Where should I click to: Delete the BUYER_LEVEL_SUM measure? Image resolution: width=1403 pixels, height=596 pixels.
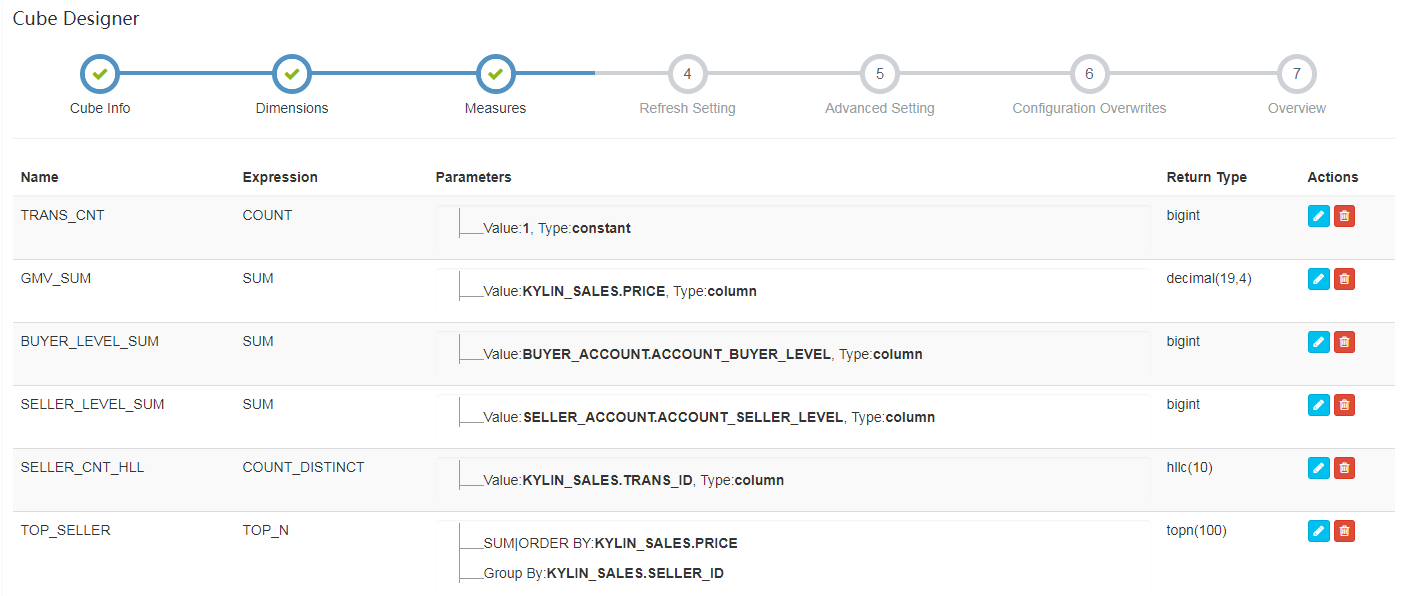pos(1344,342)
